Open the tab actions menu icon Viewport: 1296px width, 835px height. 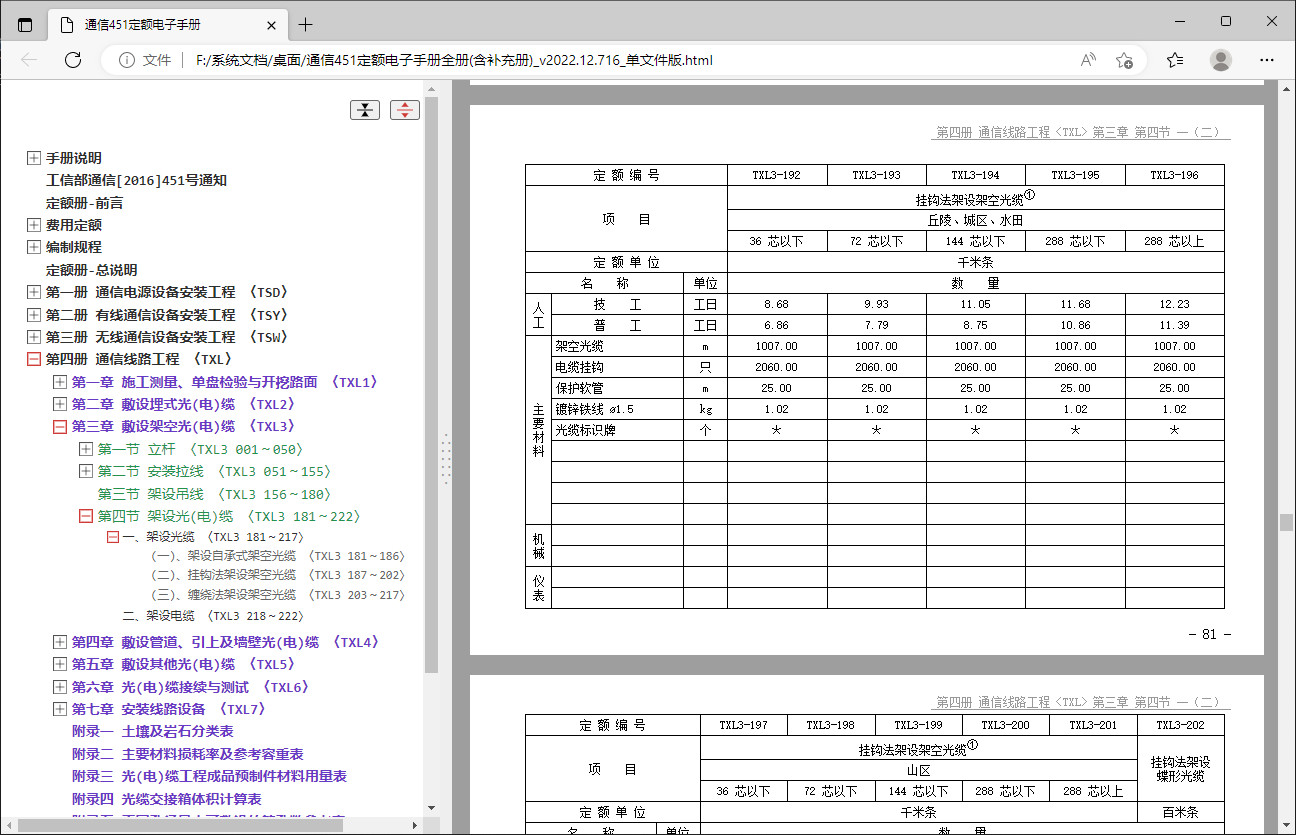click(x=25, y=24)
